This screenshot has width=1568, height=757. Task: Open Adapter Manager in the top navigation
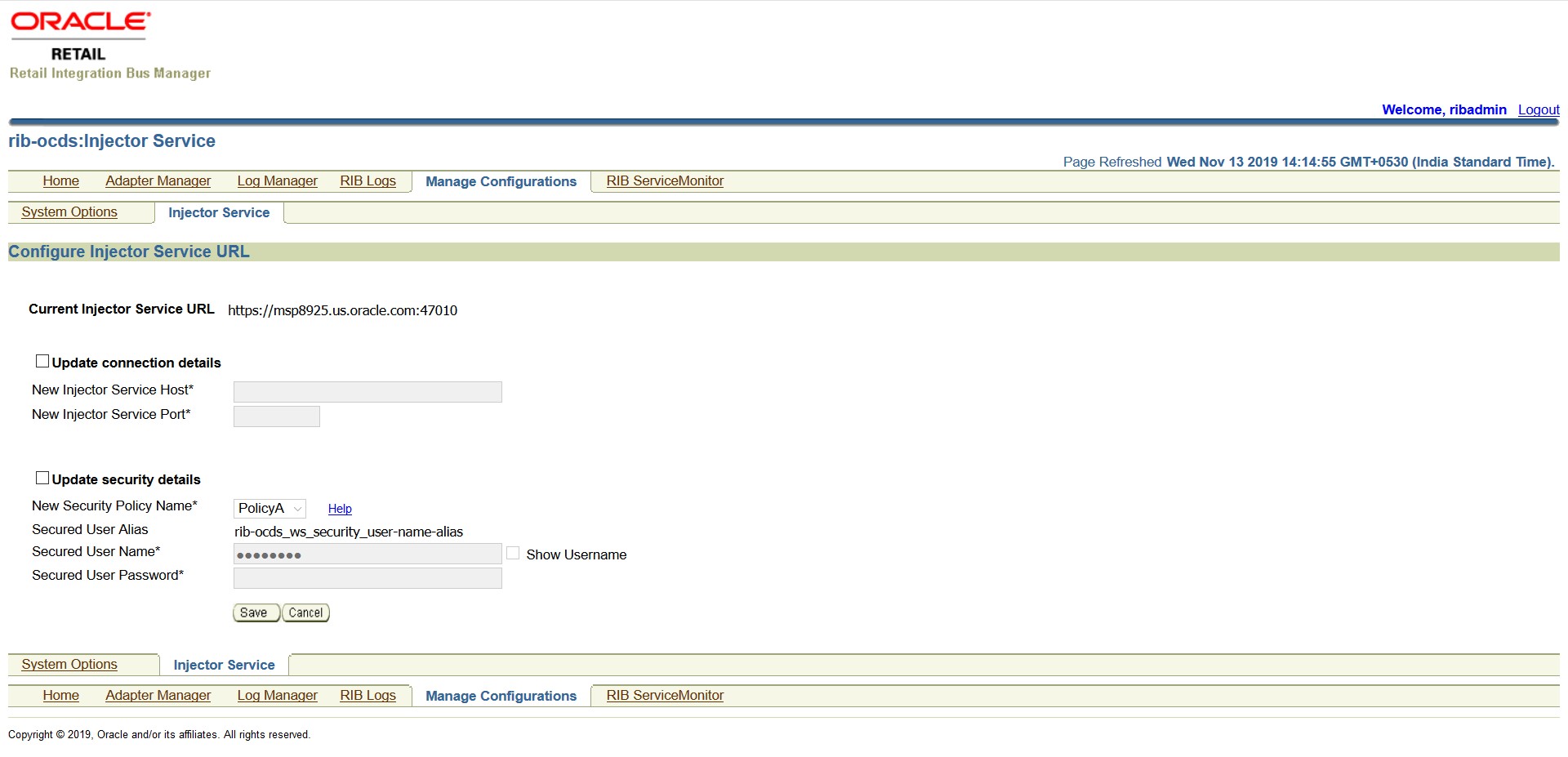pos(158,181)
